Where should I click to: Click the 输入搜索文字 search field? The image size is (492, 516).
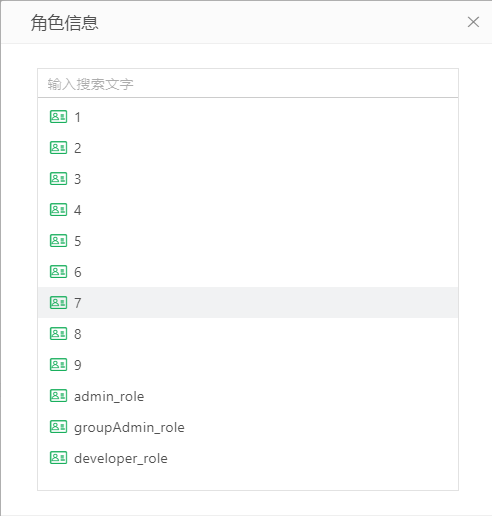[248, 83]
